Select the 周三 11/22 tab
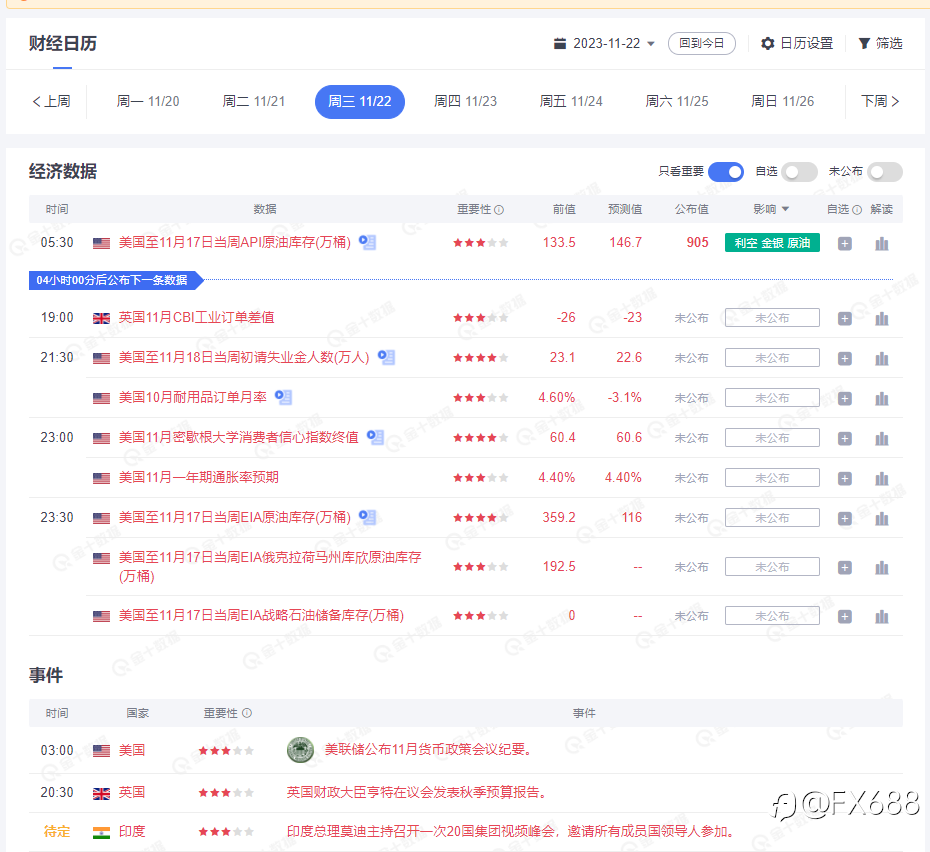 359,101
